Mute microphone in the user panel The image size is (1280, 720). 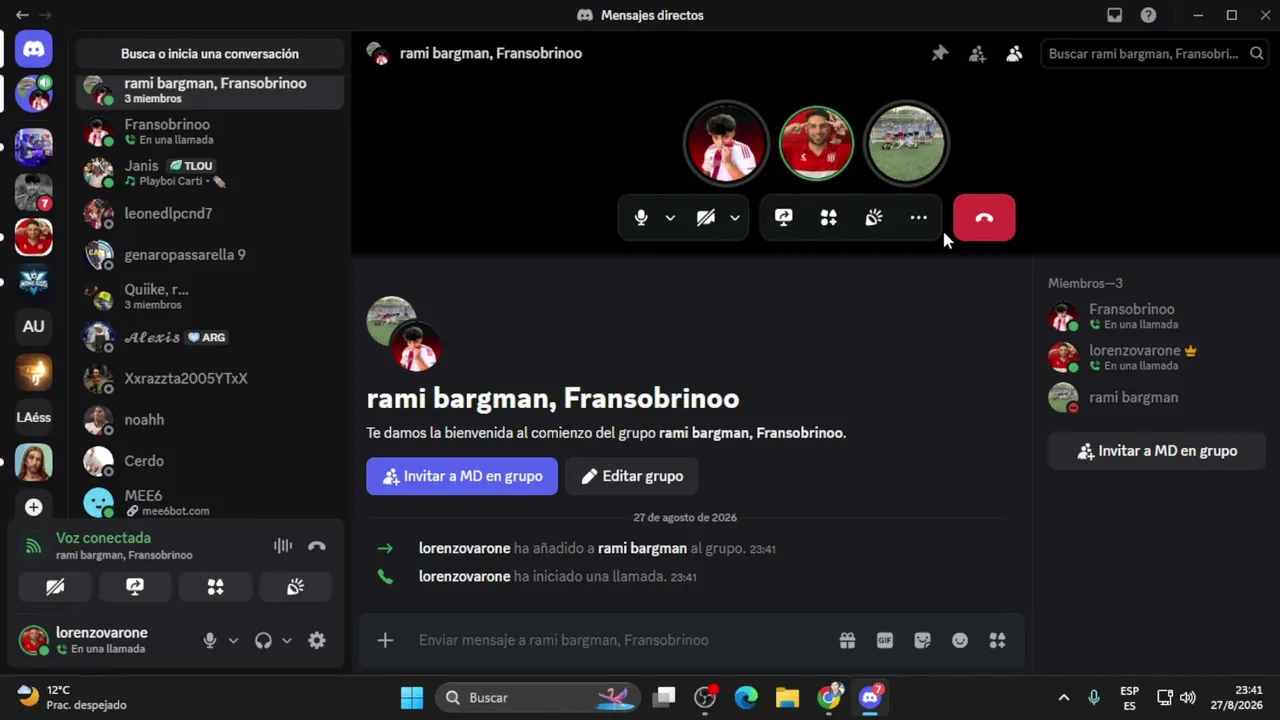tap(210, 641)
